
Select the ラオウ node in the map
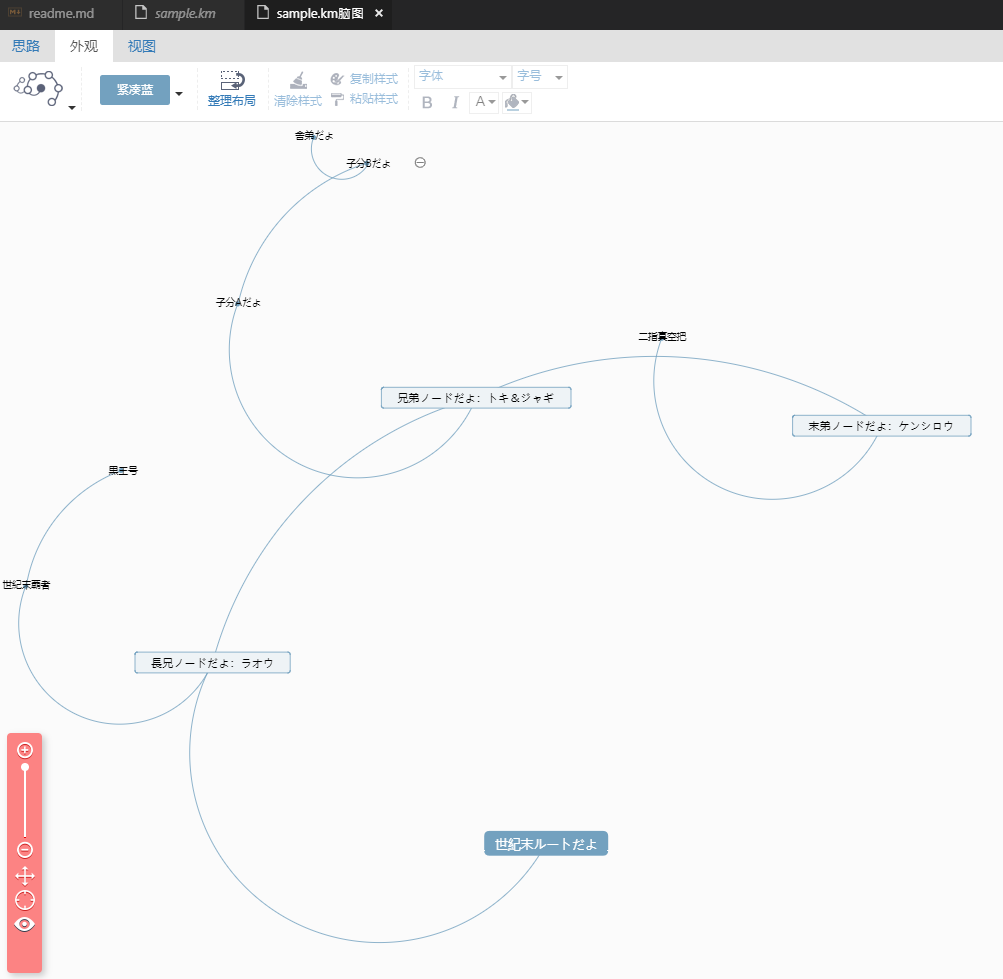[212, 662]
